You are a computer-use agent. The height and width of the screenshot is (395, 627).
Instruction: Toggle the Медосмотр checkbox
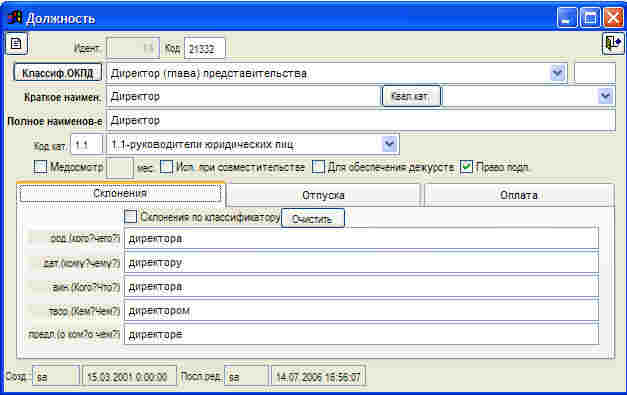click(x=40, y=167)
